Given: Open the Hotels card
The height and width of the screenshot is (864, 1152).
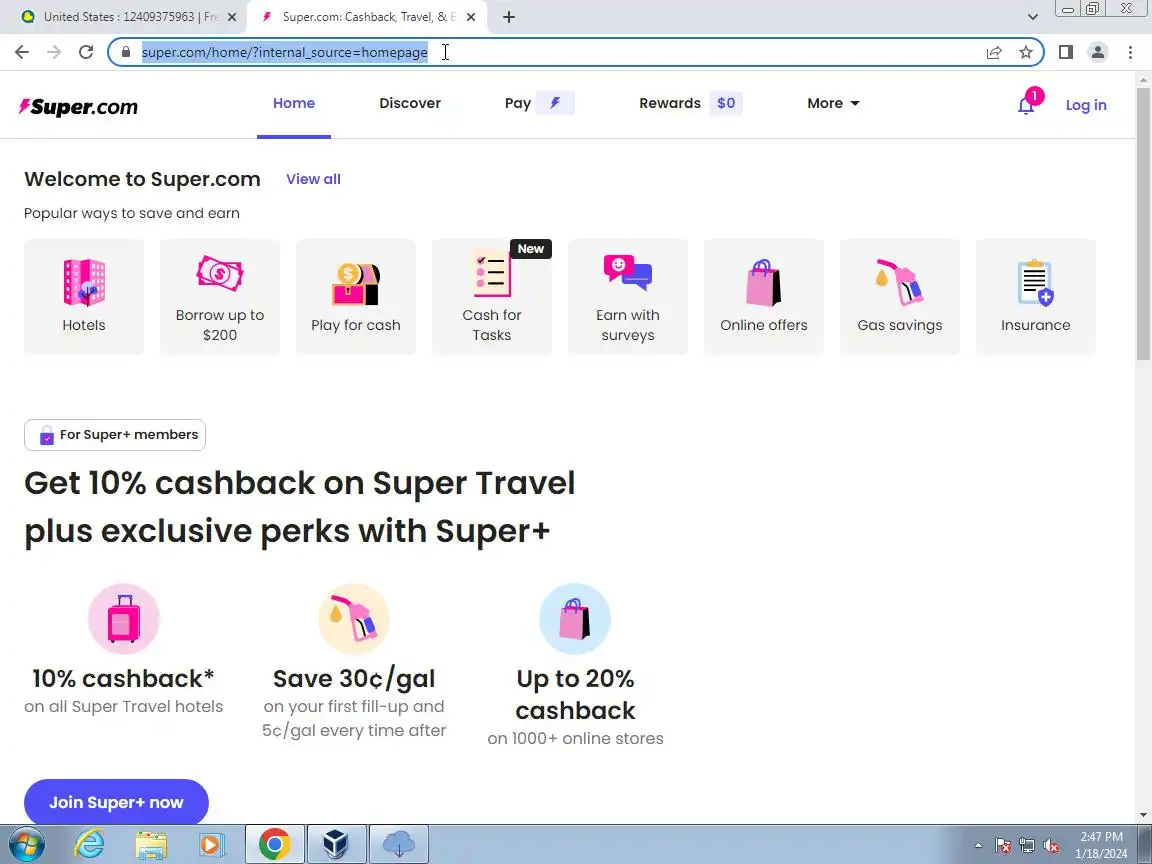Looking at the screenshot, I should point(84,297).
